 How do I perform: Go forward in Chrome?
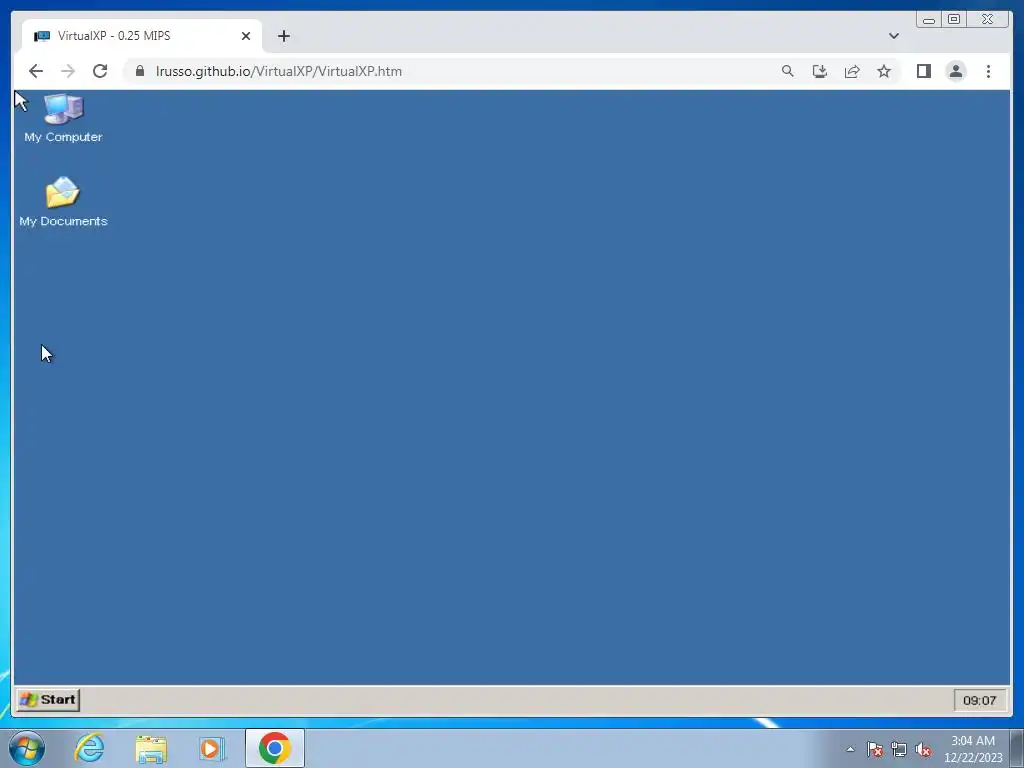(x=68, y=71)
